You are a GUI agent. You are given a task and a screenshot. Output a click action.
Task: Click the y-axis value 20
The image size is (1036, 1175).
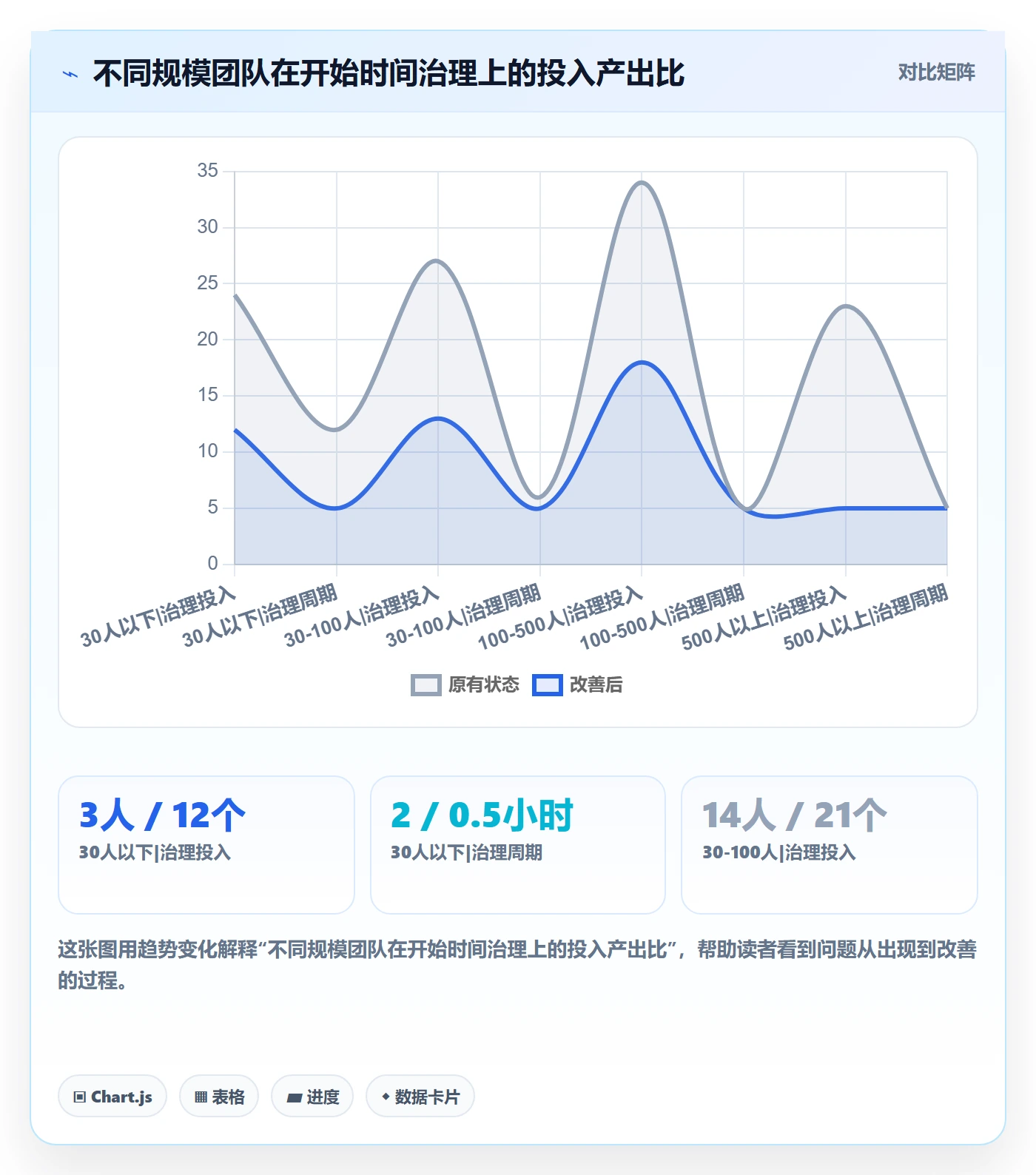coord(207,339)
